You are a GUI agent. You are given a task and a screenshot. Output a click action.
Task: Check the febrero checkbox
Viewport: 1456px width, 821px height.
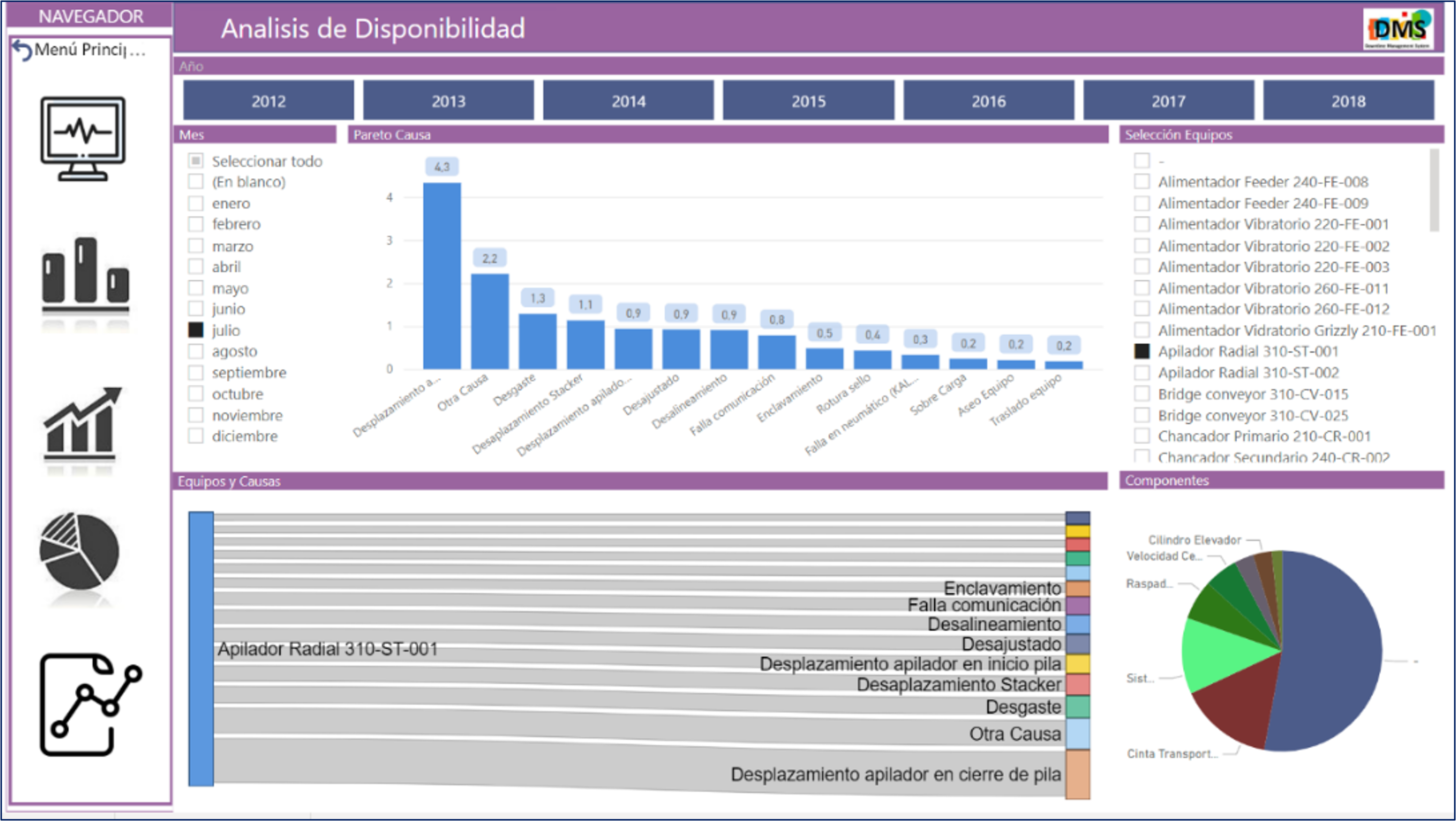196,224
